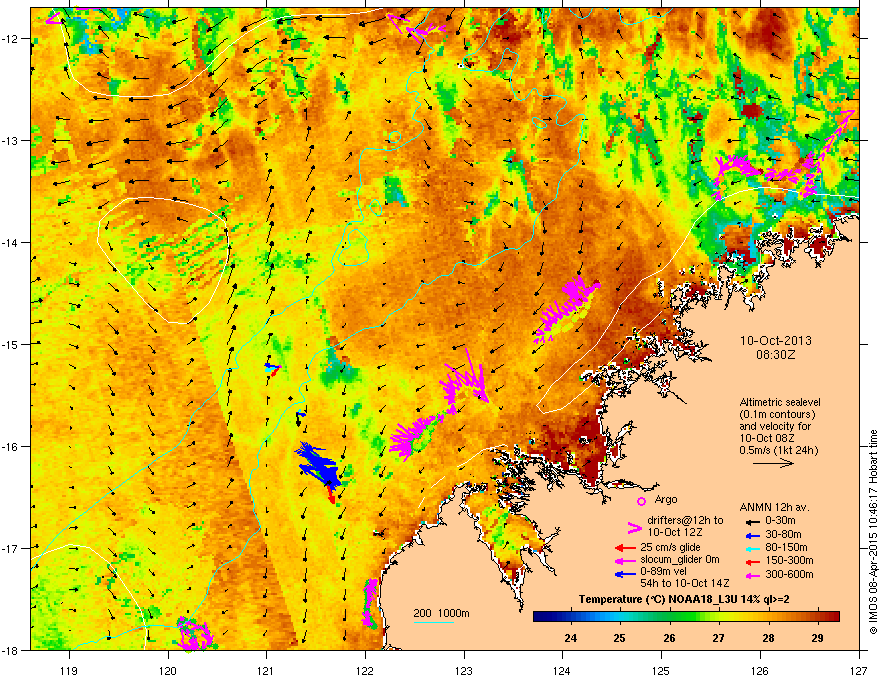Viewport: 880px width, 680px height.
Task: Click the 150-300m depth label
Action: pyautogui.click(x=789, y=560)
